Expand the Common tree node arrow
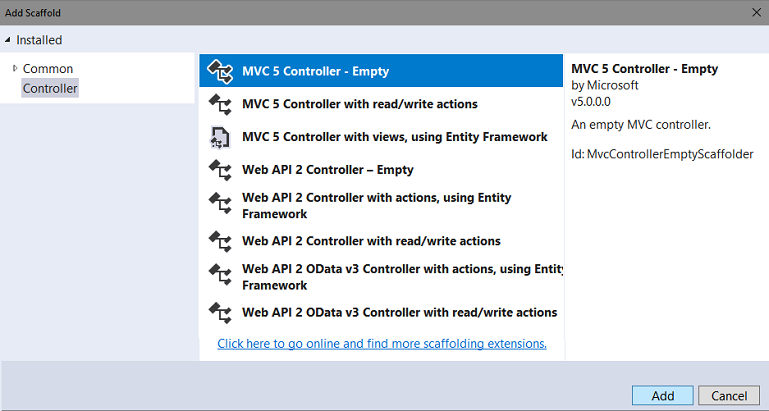The image size is (769, 411). point(15,68)
